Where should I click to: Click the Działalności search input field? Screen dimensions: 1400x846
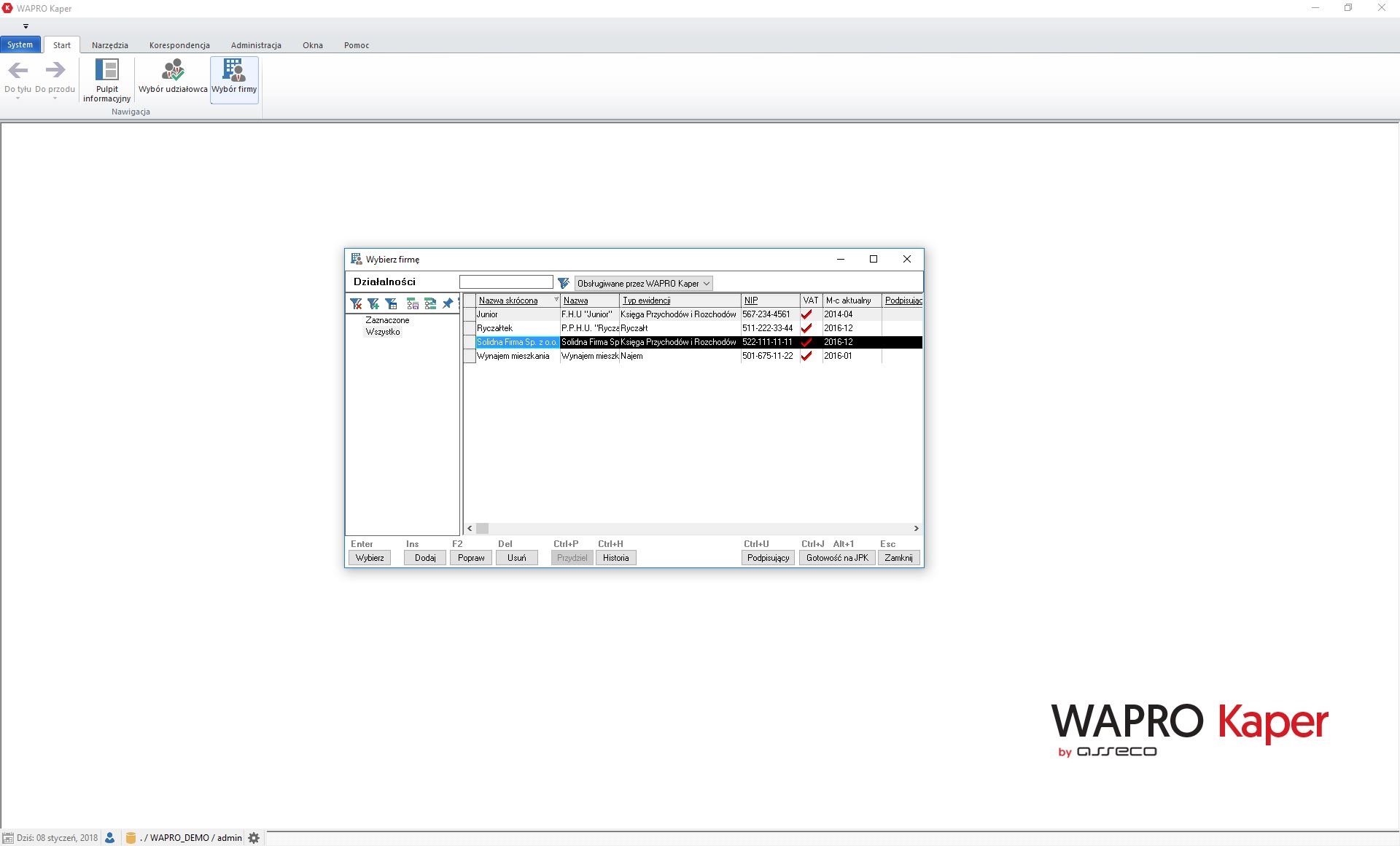click(x=506, y=282)
